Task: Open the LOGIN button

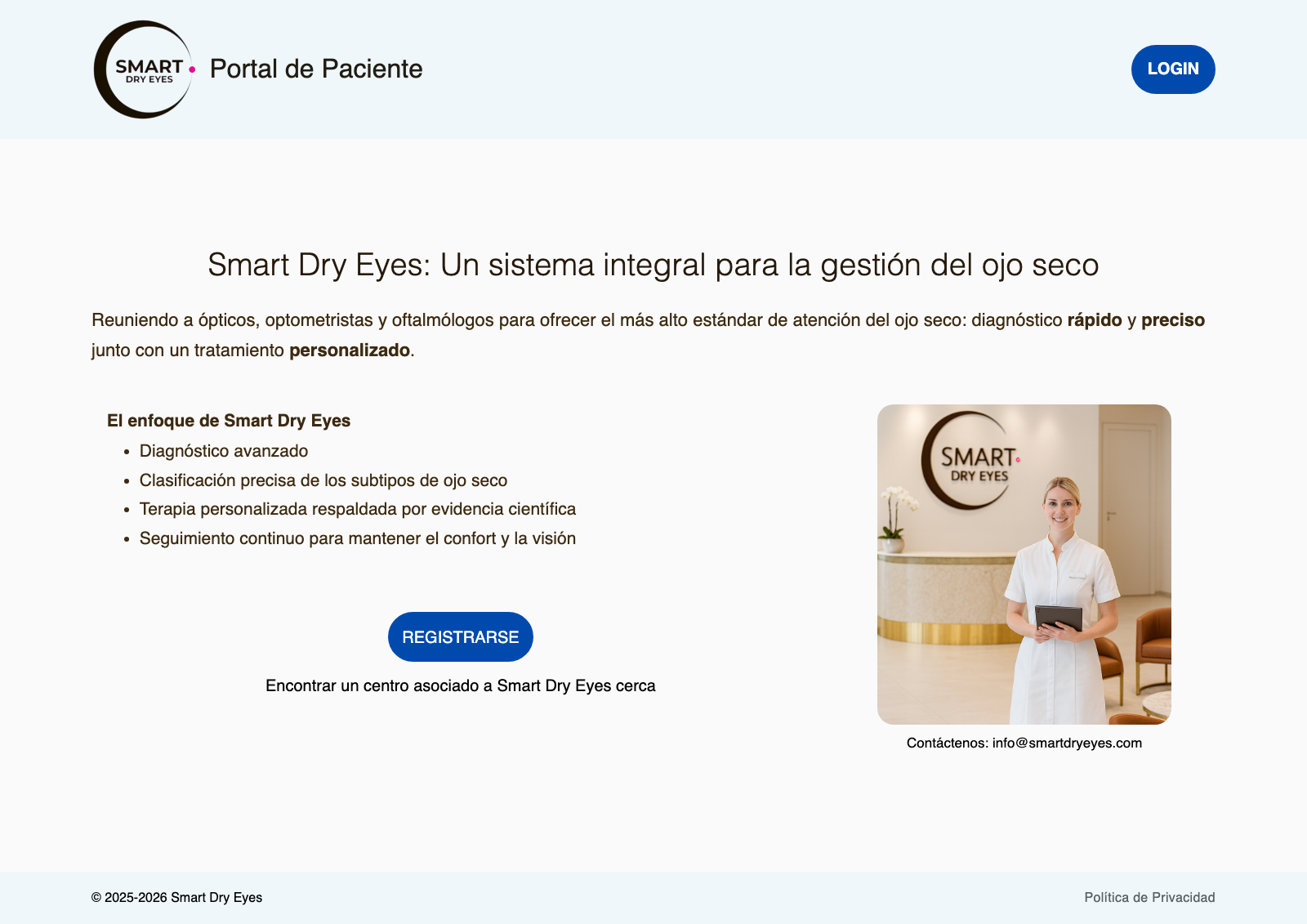Action: pos(1173,69)
